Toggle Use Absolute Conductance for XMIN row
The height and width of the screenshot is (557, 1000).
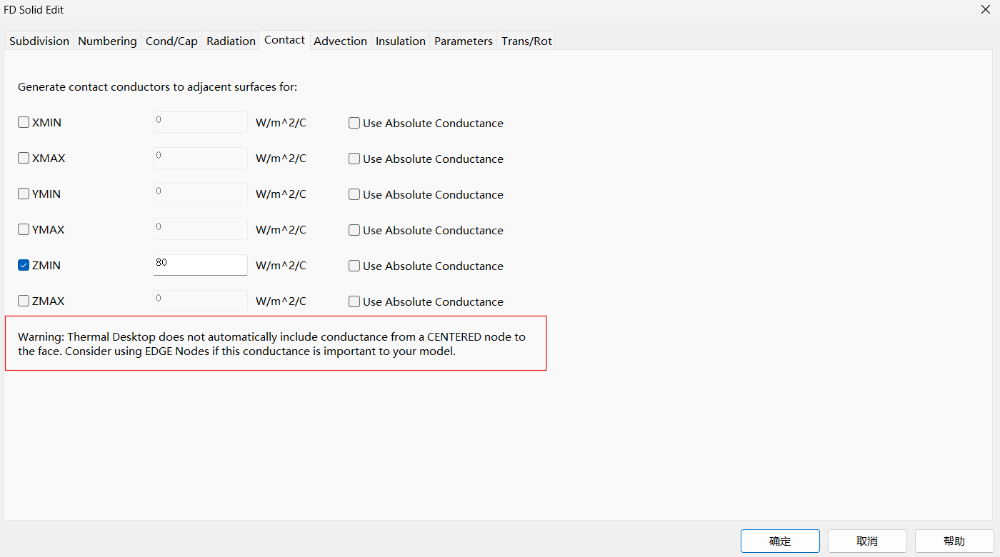[354, 123]
